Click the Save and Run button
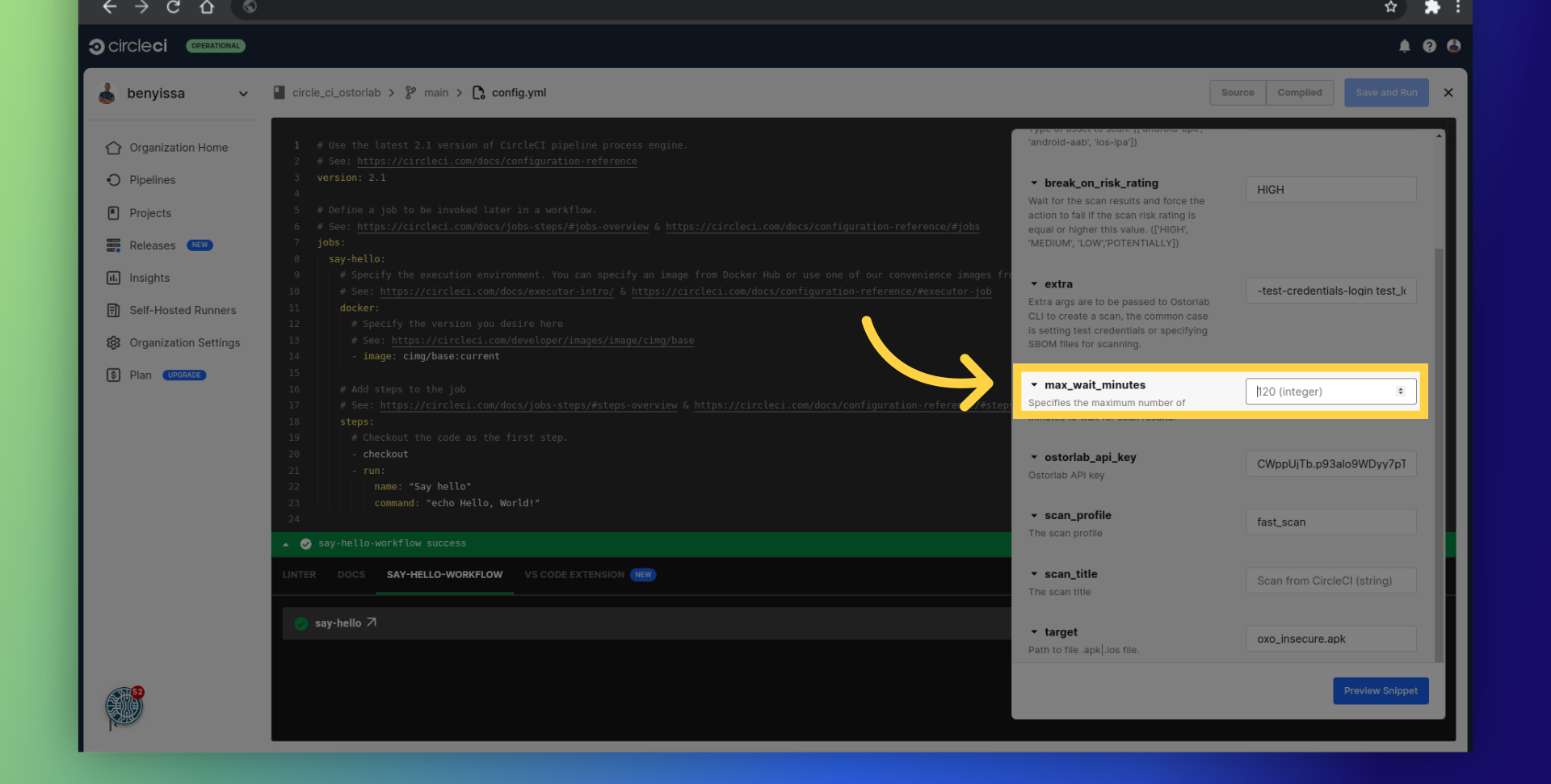Viewport: 1551px width, 784px height. point(1386,93)
